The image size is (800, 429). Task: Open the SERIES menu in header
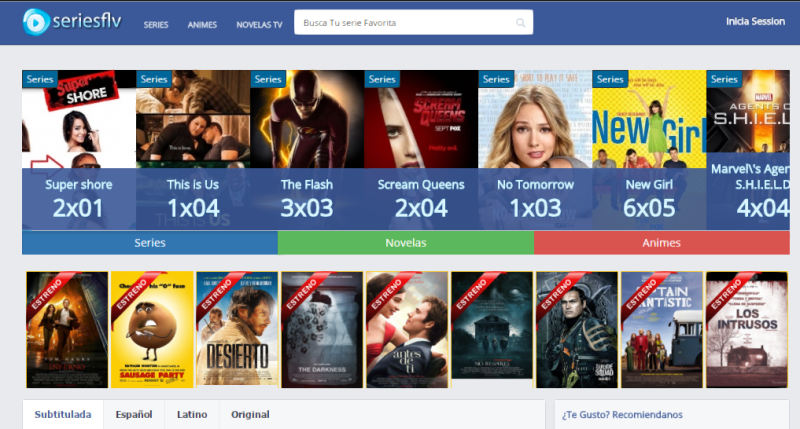pos(156,24)
